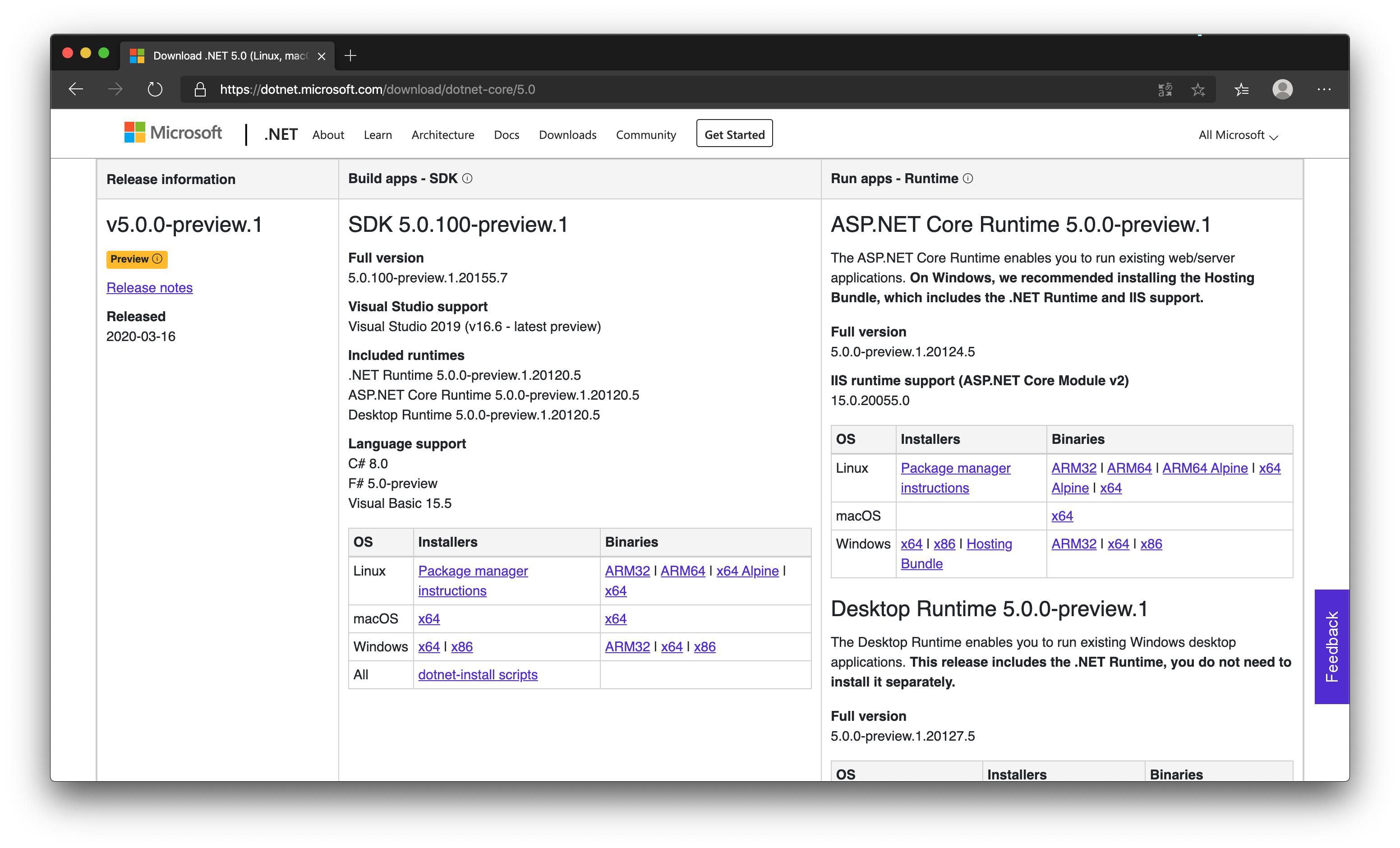
Task: Open the .NET home link
Action: (x=281, y=135)
